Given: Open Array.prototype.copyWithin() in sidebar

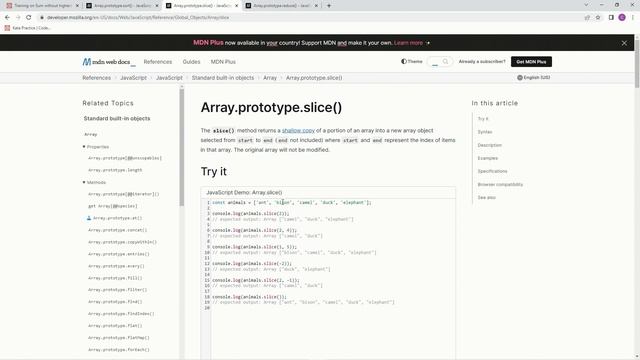Looking at the screenshot, I should [122, 242].
